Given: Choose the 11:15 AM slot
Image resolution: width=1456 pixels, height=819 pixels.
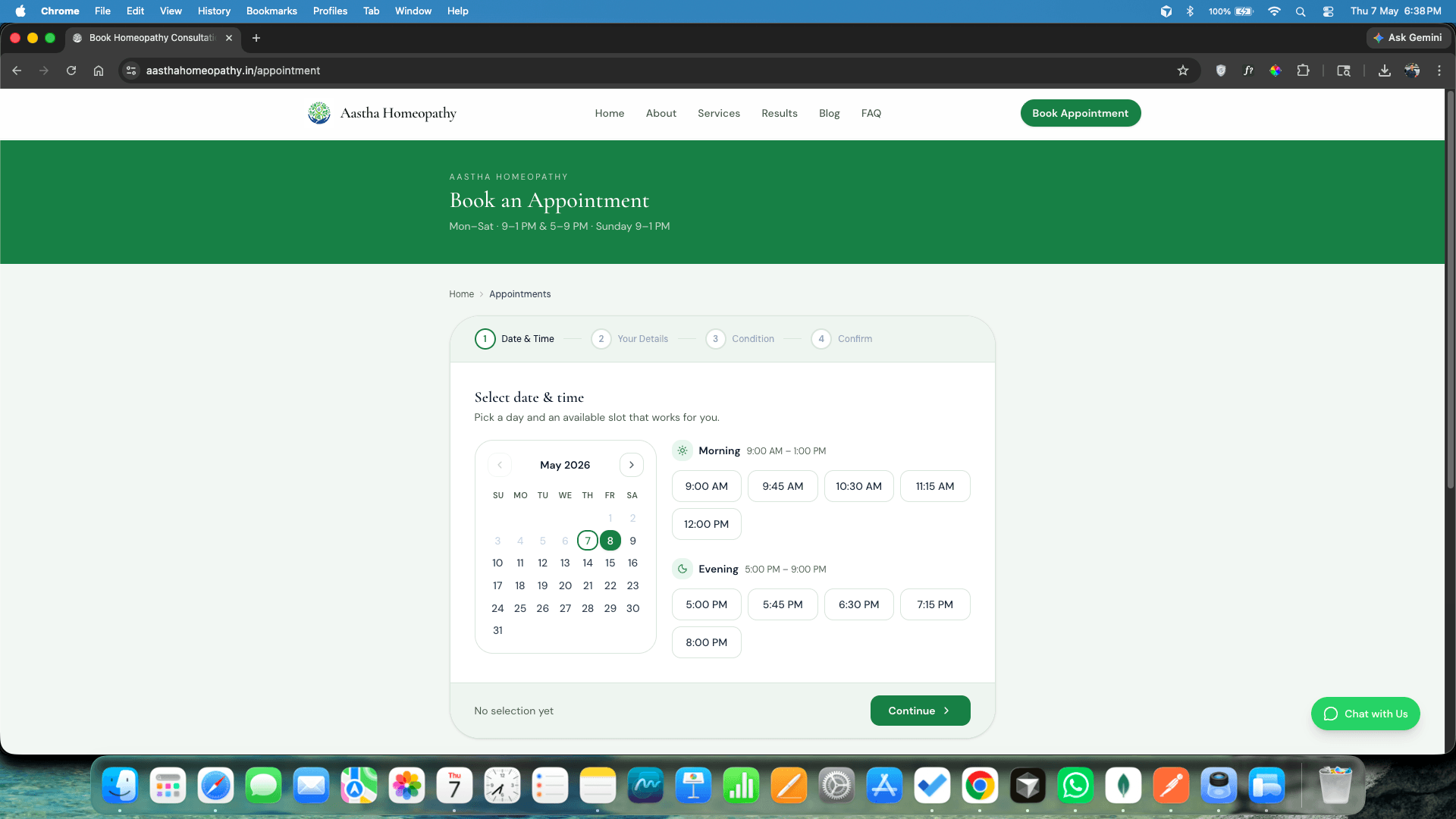Looking at the screenshot, I should coord(935,486).
